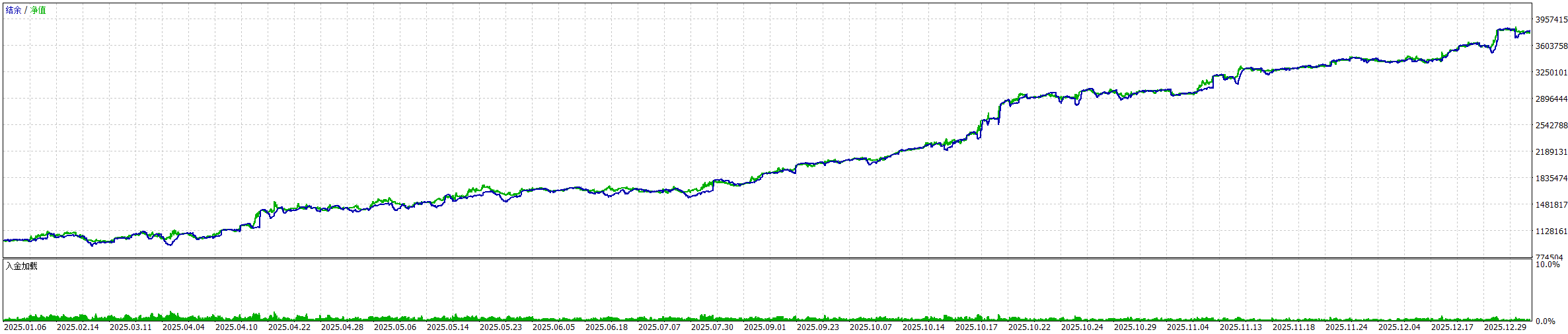
Task: Select the 3250101 value on the vertical axis
Action: pos(1551,73)
